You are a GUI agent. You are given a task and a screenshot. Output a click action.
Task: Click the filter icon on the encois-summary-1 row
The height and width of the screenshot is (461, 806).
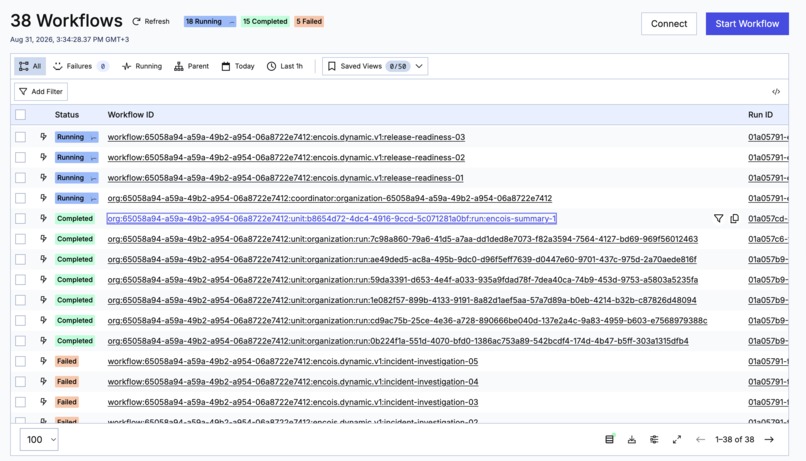(x=718, y=218)
